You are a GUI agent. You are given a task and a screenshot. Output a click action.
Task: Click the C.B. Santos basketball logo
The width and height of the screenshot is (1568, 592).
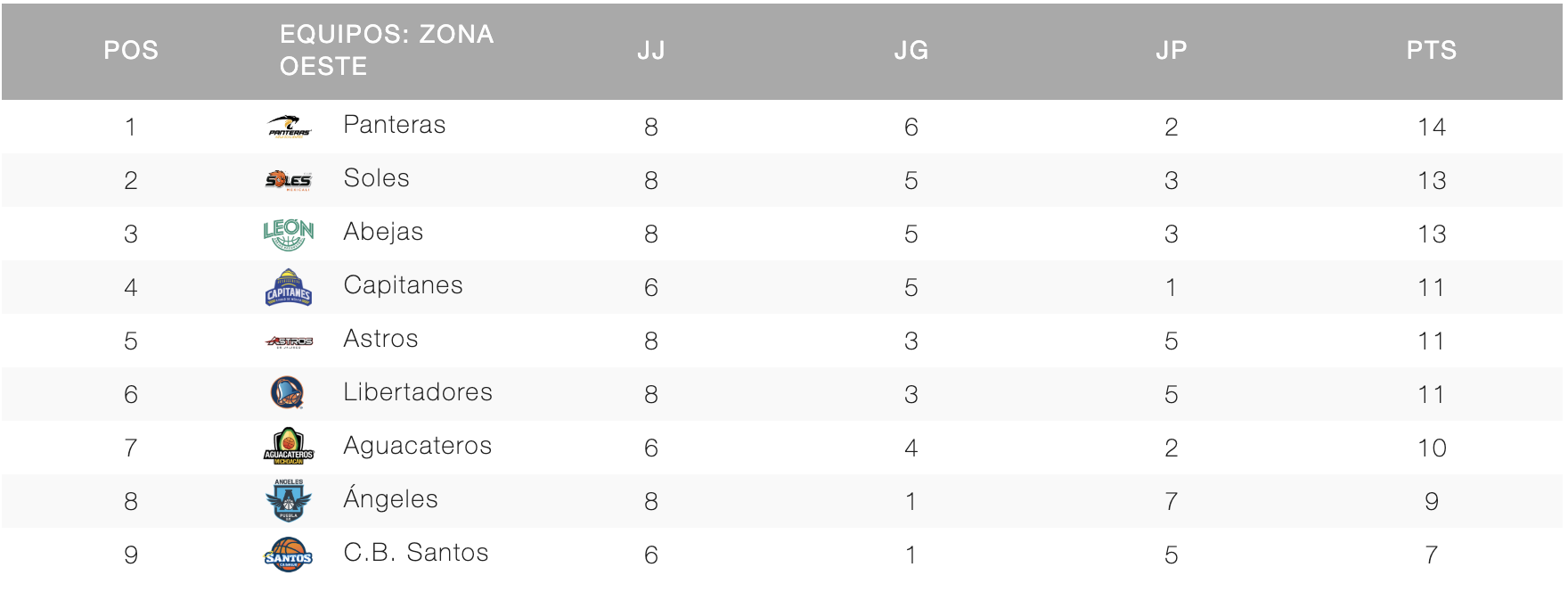(x=289, y=555)
